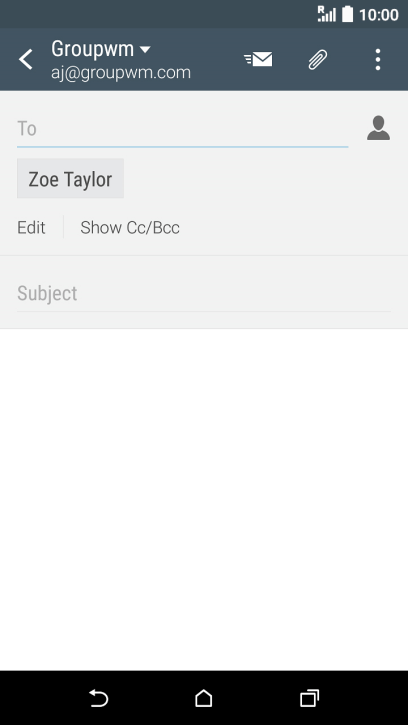
Task: Open the contact picker person icon
Action: point(378,128)
